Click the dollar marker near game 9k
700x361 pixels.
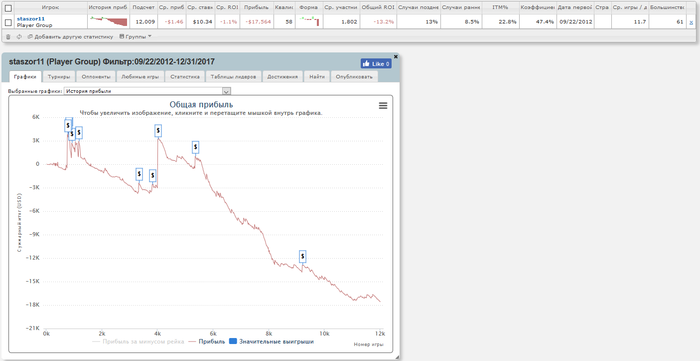coord(303,257)
